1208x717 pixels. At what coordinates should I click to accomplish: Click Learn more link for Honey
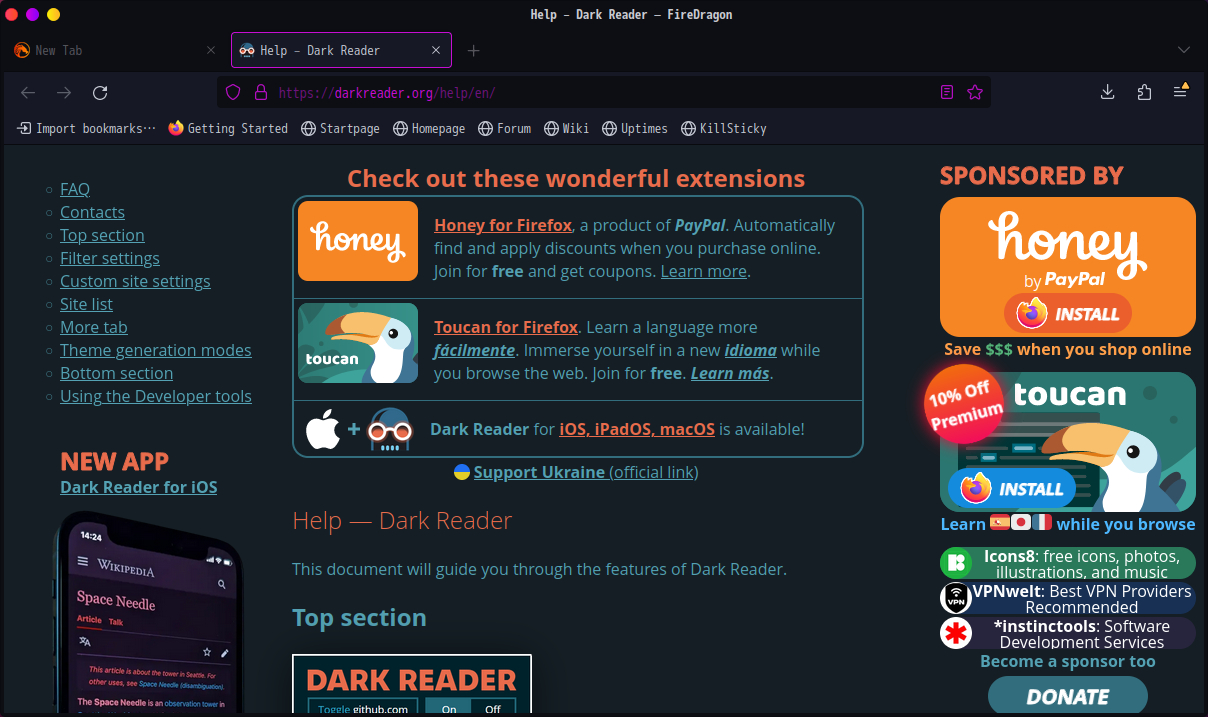click(x=704, y=271)
